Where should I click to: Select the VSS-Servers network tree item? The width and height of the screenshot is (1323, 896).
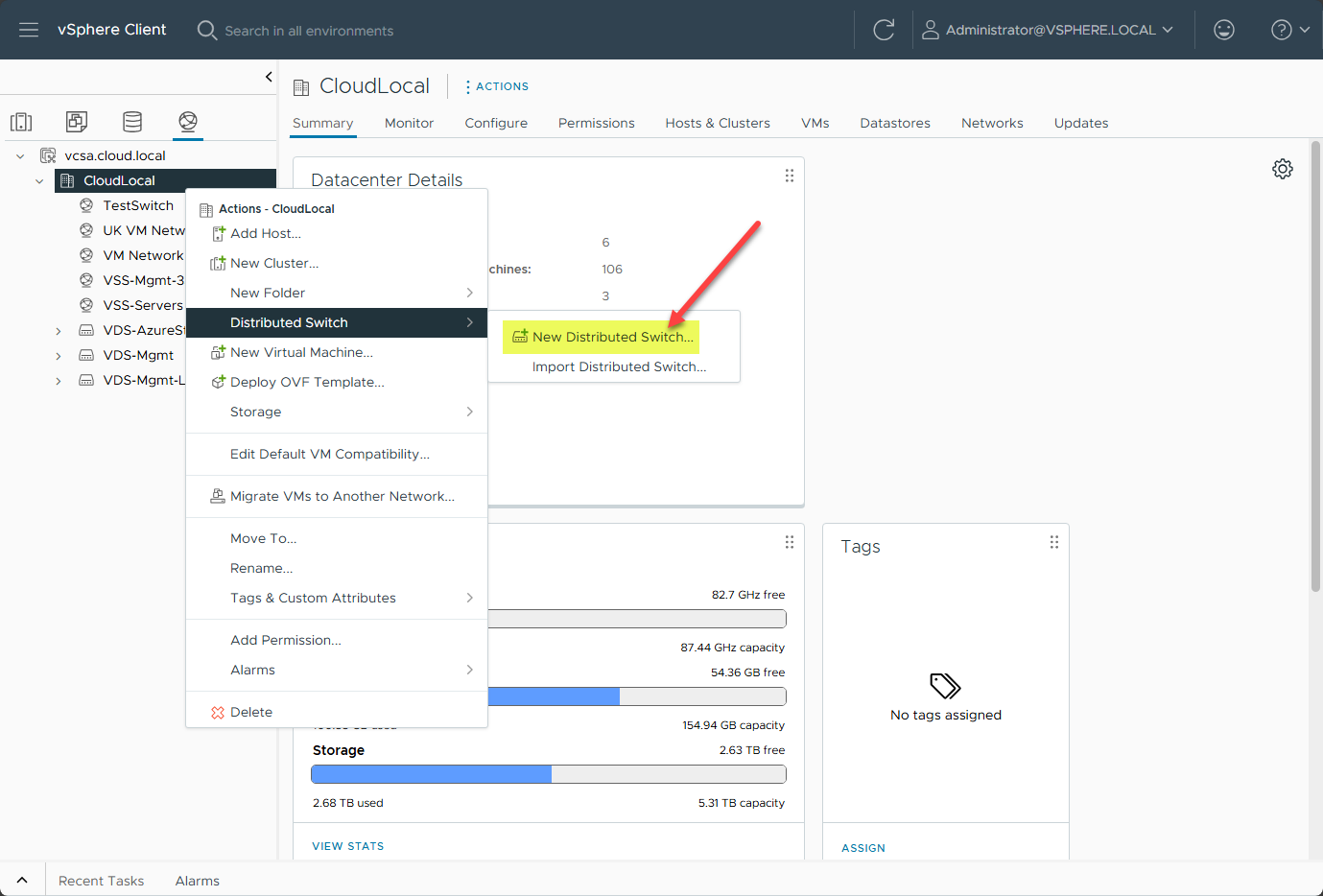pyautogui.click(x=143, y=305)
